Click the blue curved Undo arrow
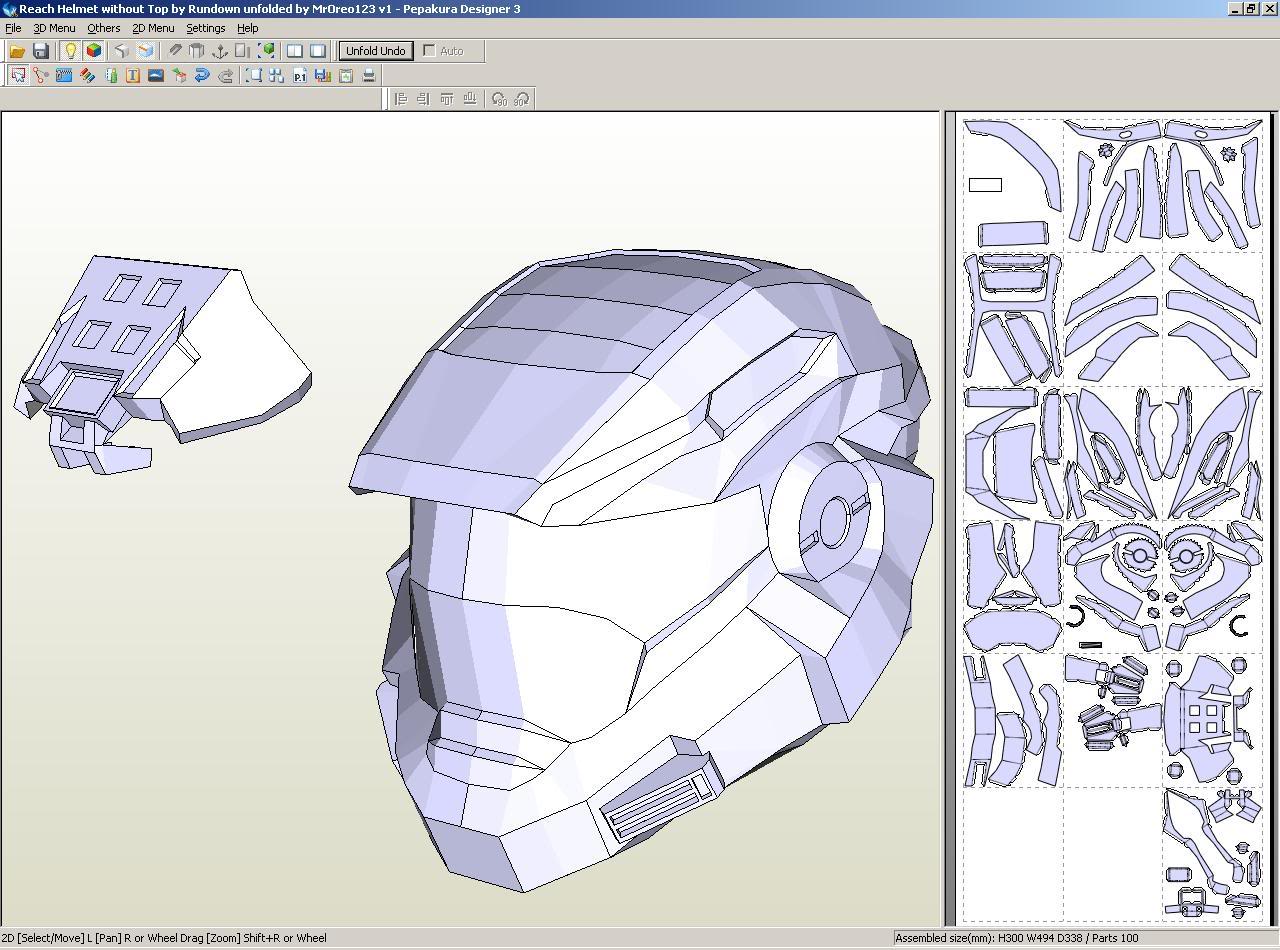 tap(202, 75)
